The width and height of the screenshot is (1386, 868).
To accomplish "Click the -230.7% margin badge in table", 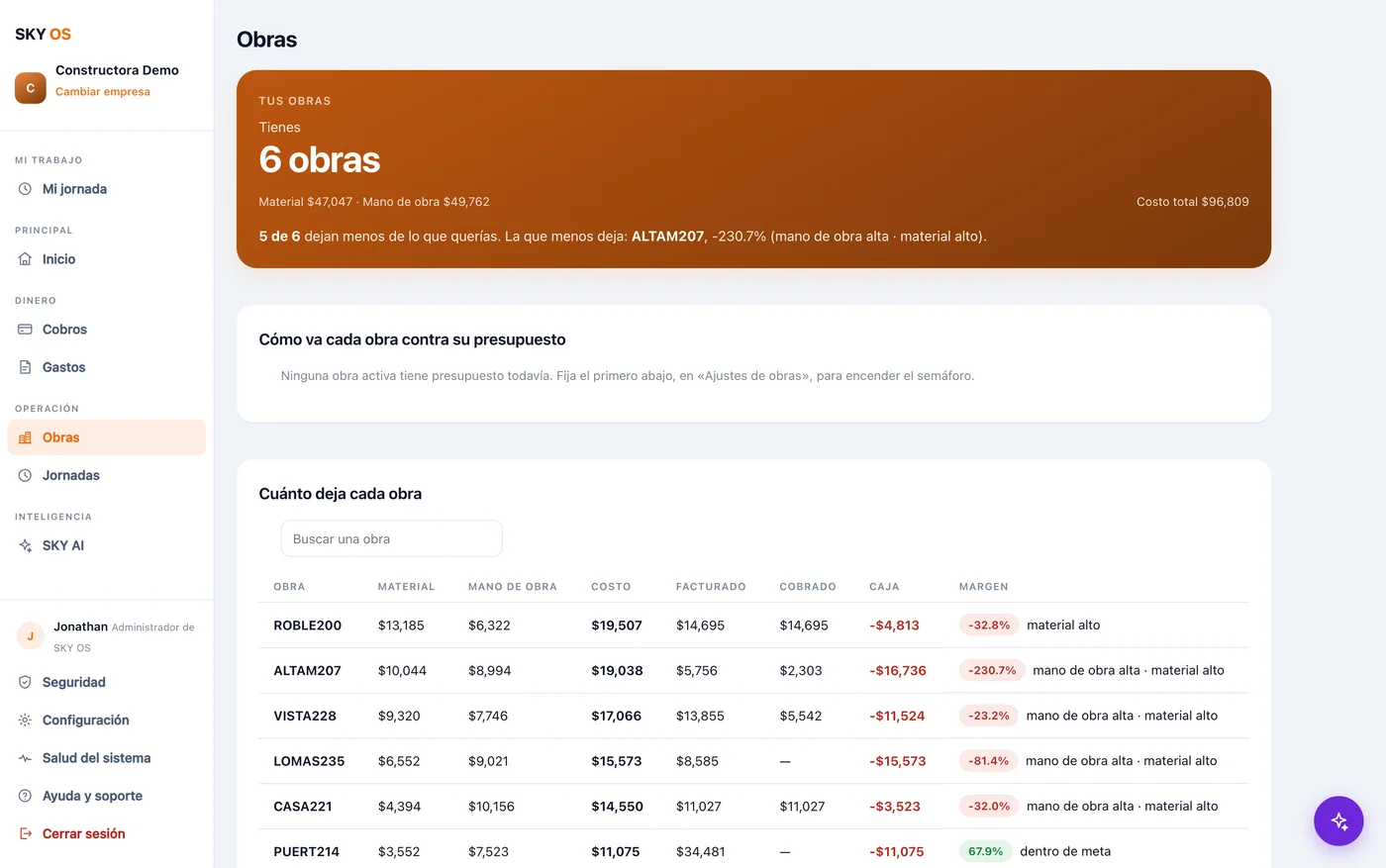I will click(x=992, y=671).
